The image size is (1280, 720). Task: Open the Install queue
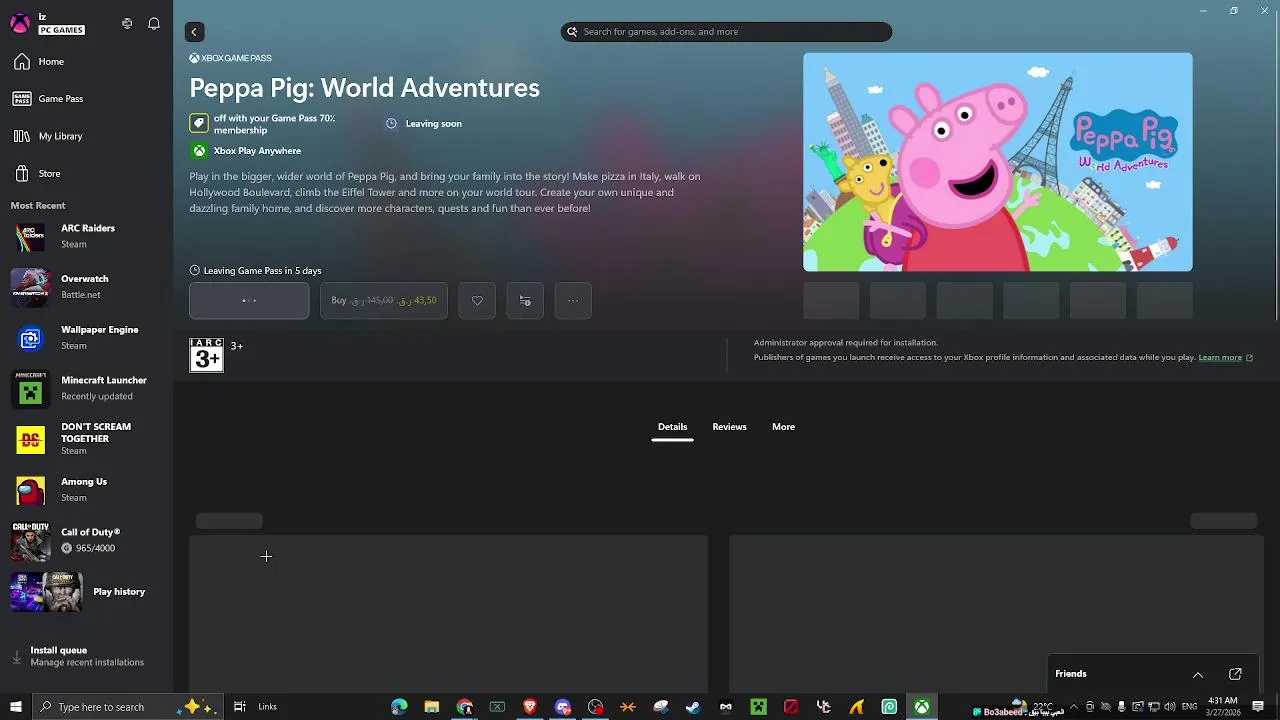tap(86, 656)
